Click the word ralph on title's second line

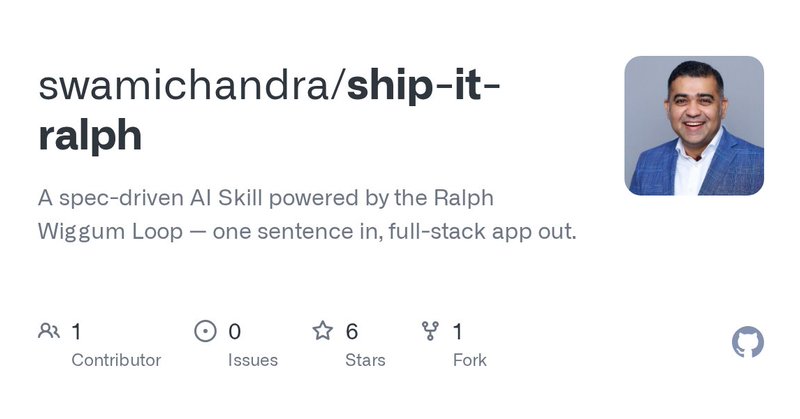point(90,135)
